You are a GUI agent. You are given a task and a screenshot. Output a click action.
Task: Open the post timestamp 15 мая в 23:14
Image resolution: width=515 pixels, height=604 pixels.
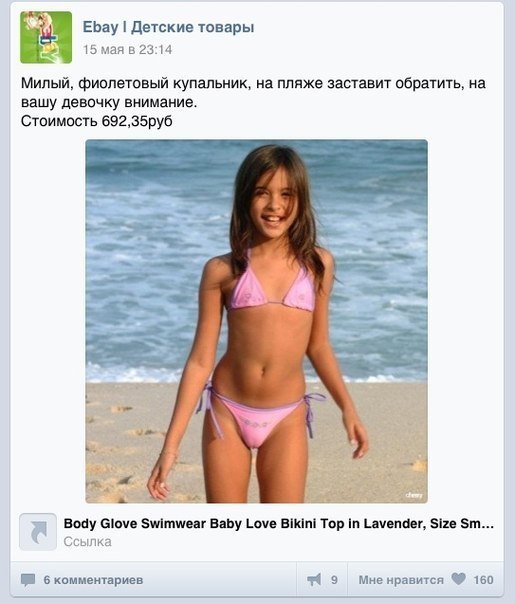click(127, 50)
